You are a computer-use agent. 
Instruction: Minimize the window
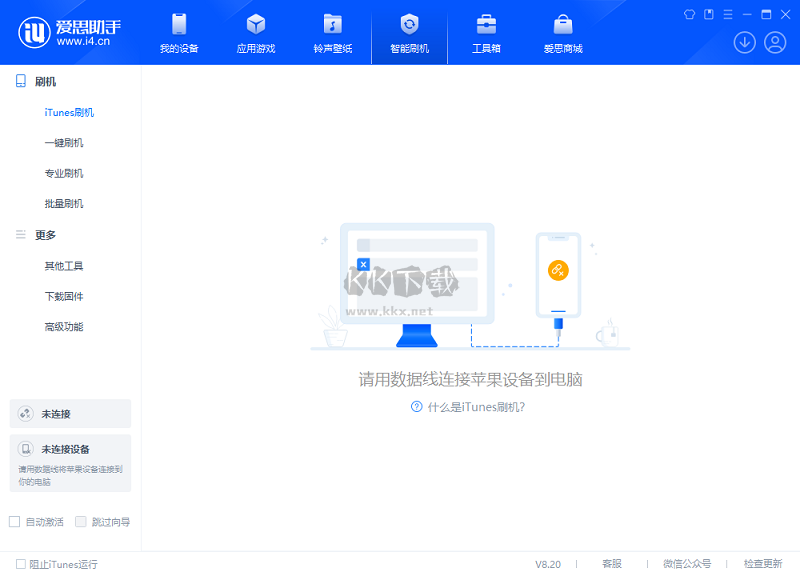click(747, 14)
